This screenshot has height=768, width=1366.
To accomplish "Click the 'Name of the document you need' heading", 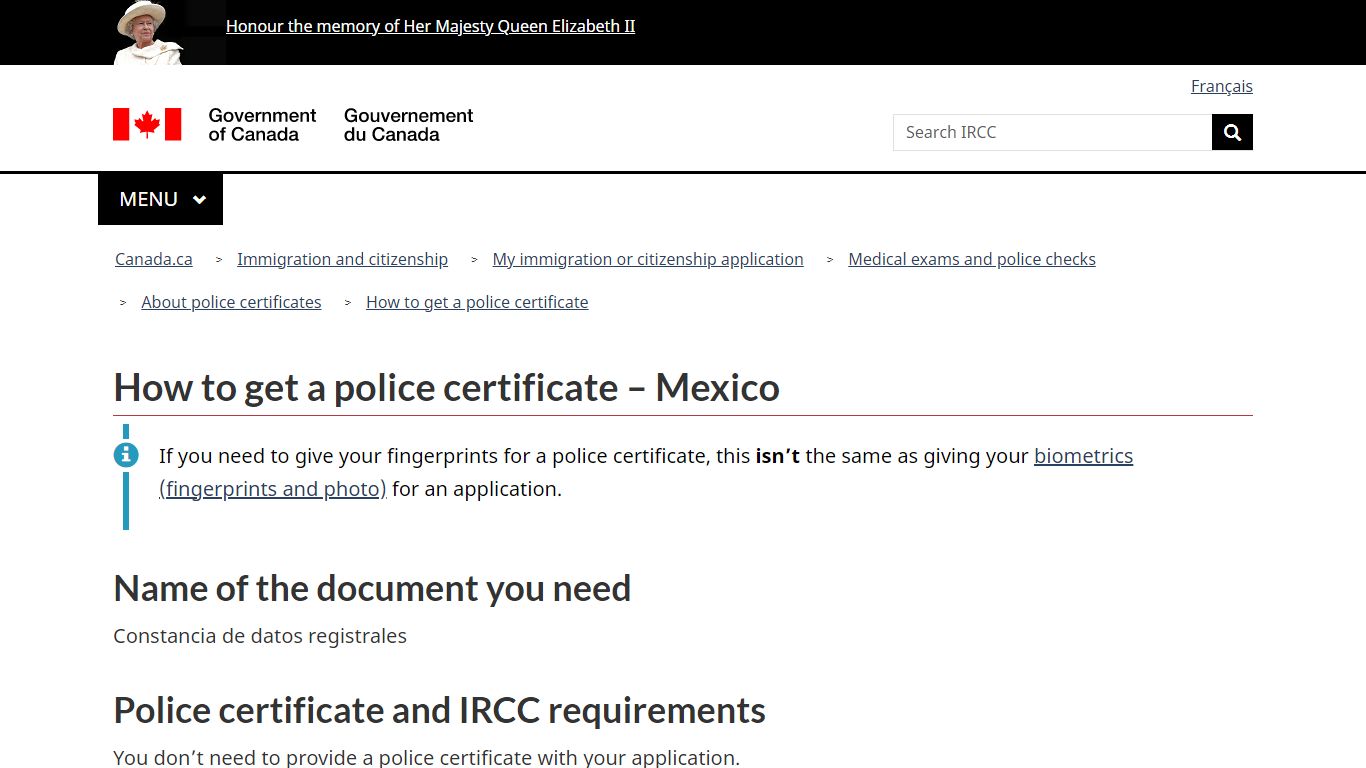I will coord(372,588).
